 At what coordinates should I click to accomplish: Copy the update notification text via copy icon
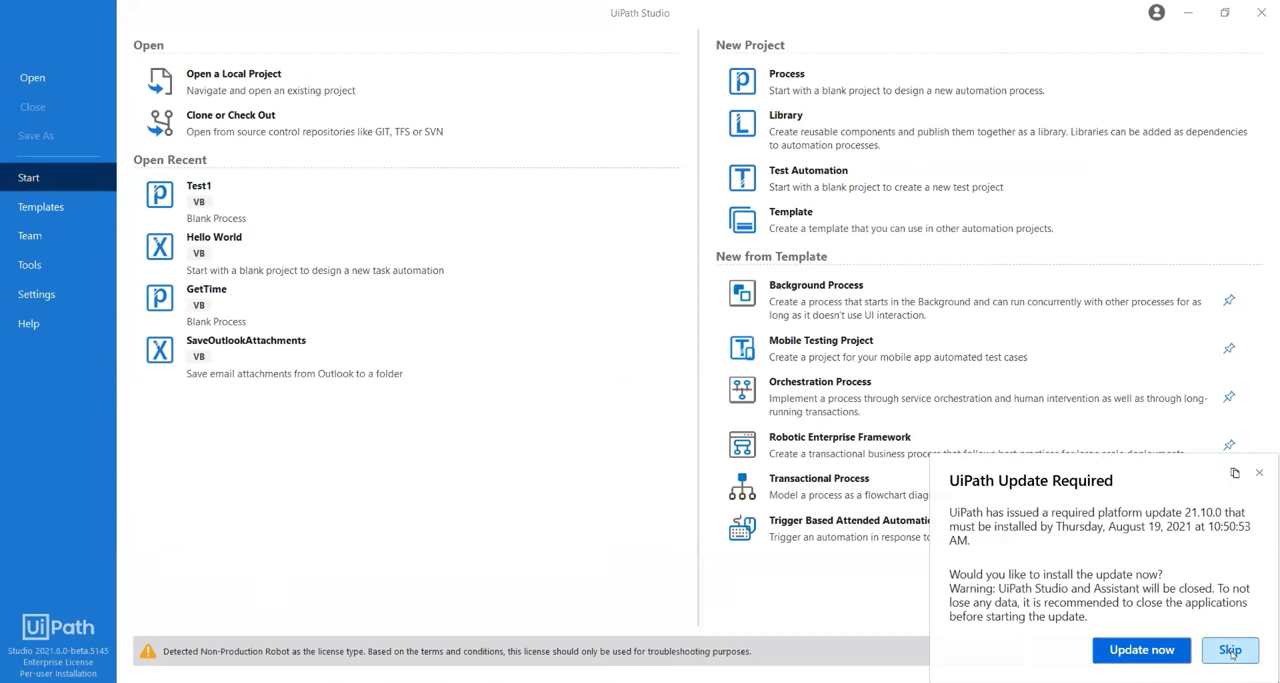pos(1235,473)
